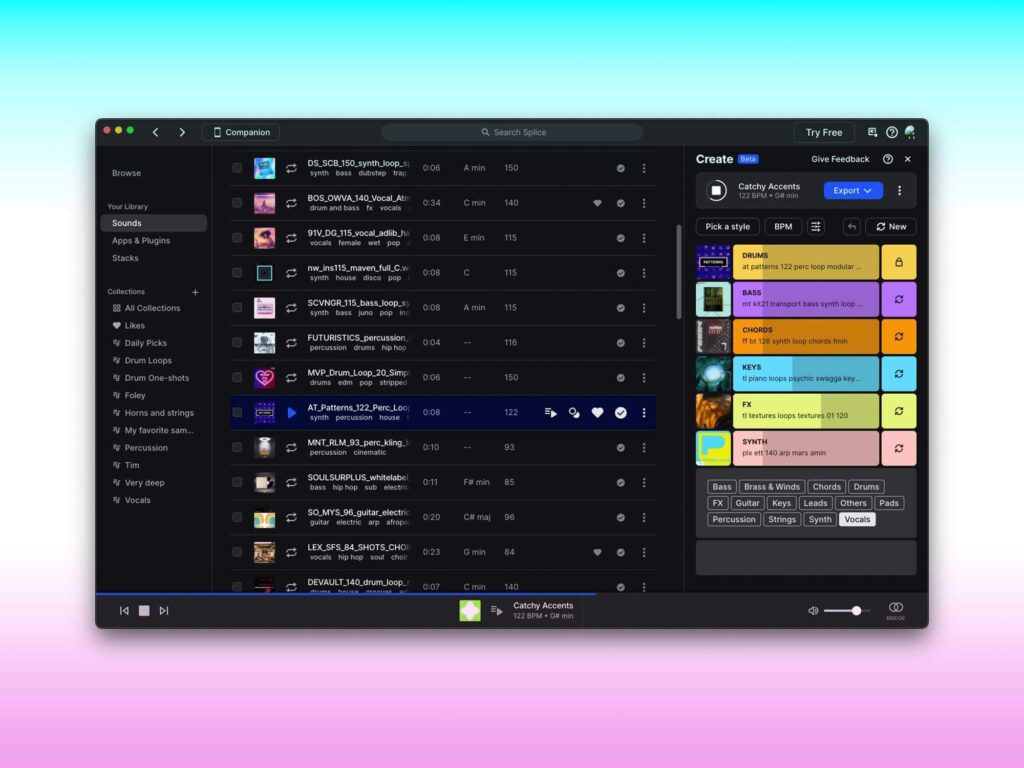The image size is (1024, 768).
Task: Tick checkbox for SCVNGR_115_bass_loop row
Action: click(x=237, y=308)
